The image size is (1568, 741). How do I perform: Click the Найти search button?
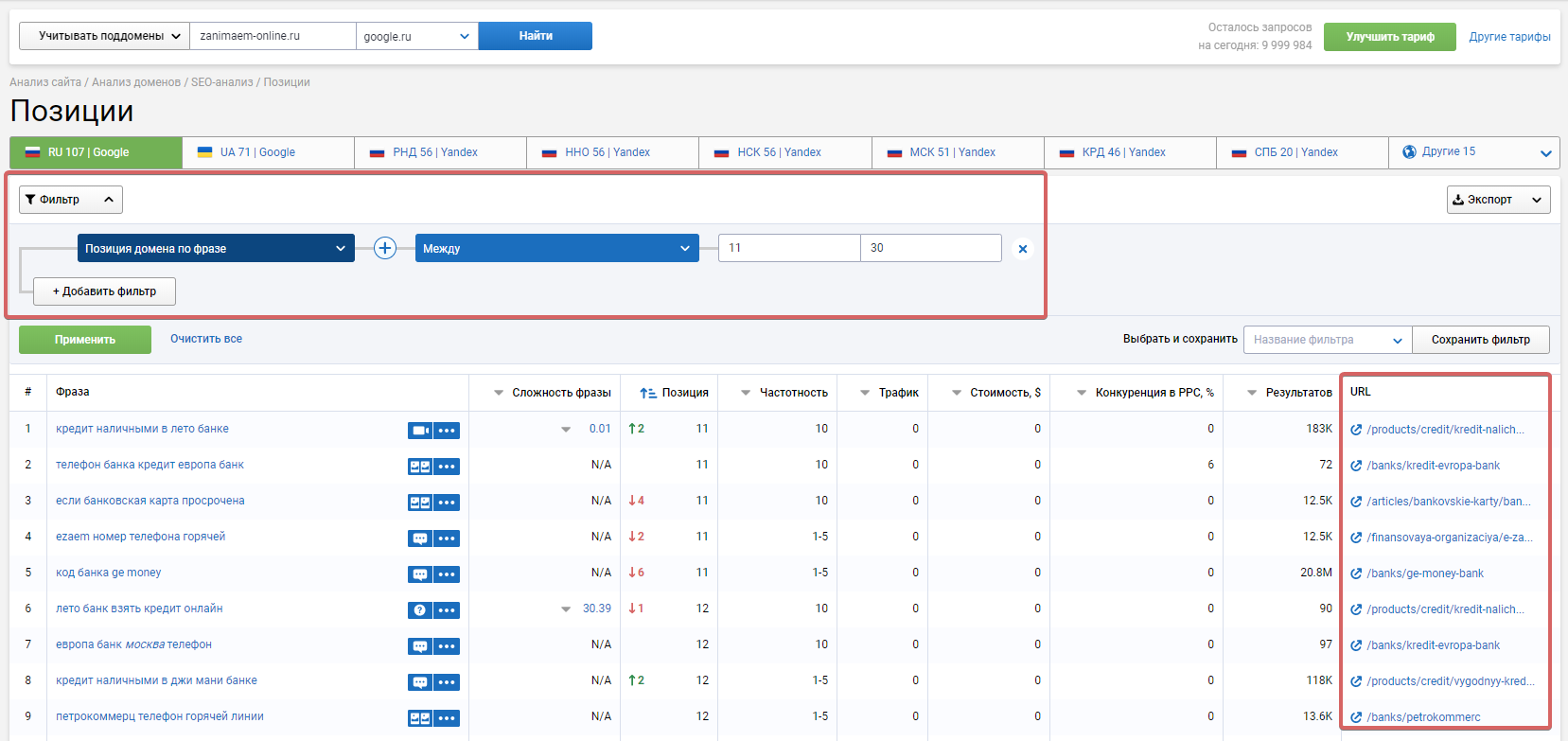tap(536, 36)
